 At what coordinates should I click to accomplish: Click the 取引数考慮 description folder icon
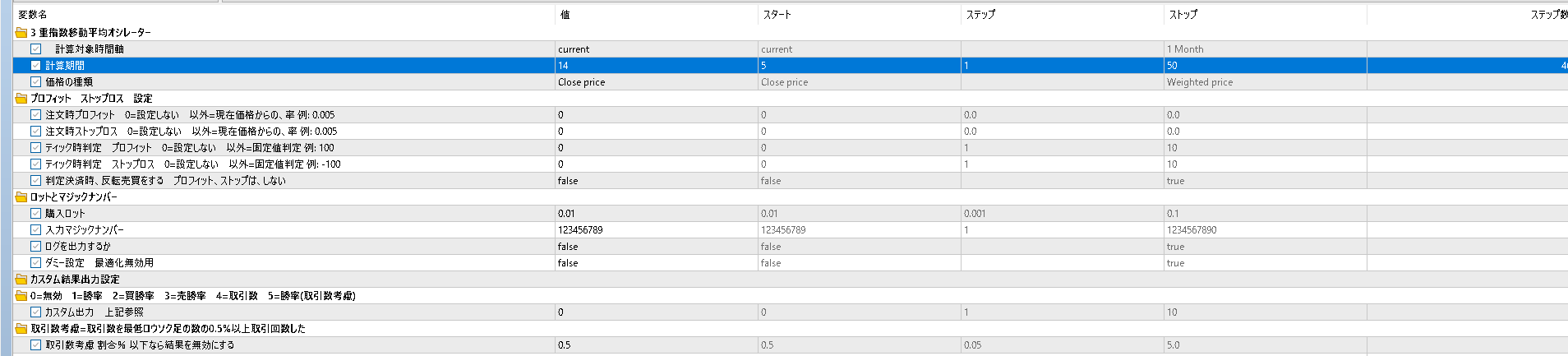21,329
